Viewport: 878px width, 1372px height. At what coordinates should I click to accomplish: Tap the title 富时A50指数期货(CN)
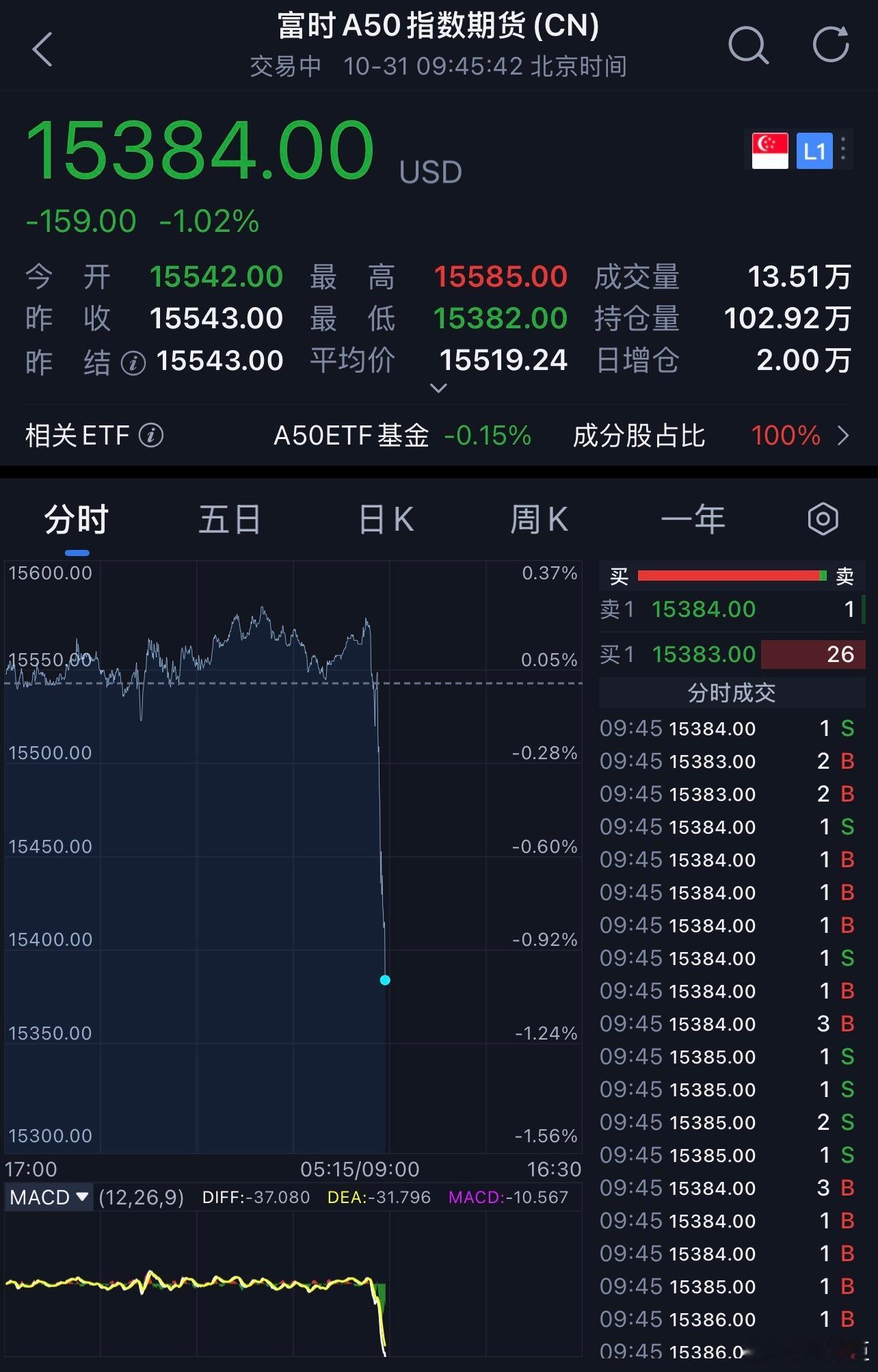[438, 26]
